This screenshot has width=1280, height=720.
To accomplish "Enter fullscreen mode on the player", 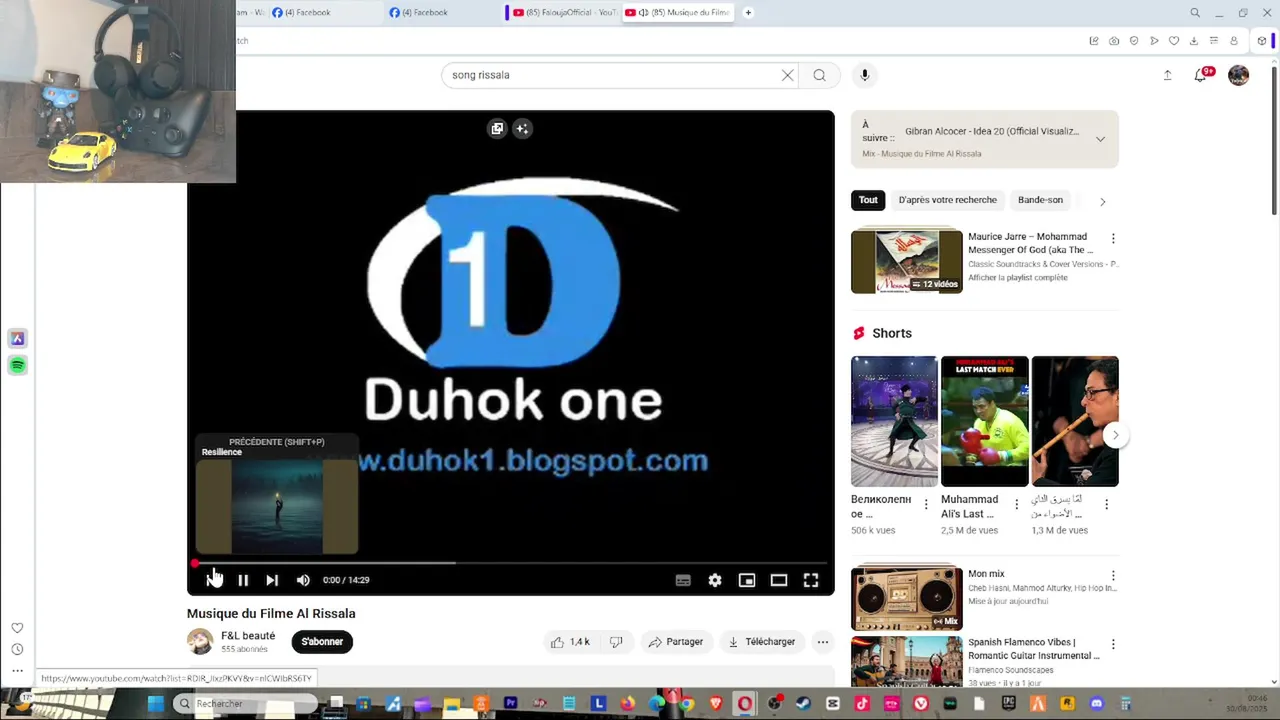I will pyautogui.click(x=811, y=580).
